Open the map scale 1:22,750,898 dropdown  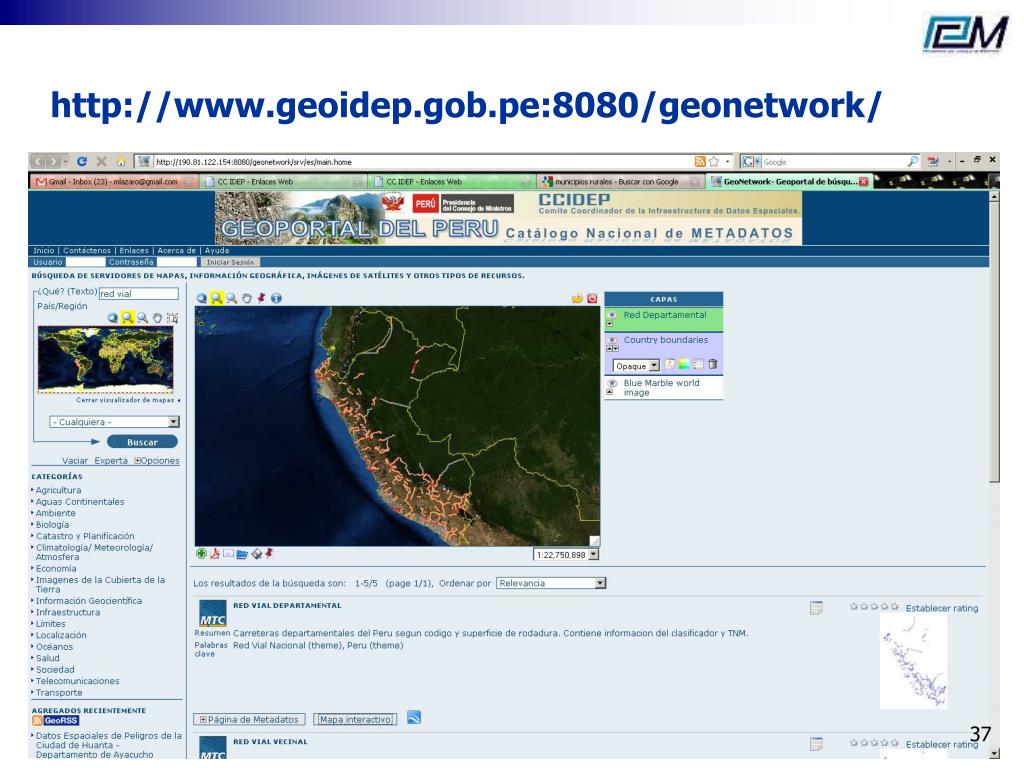click(566, 555)
